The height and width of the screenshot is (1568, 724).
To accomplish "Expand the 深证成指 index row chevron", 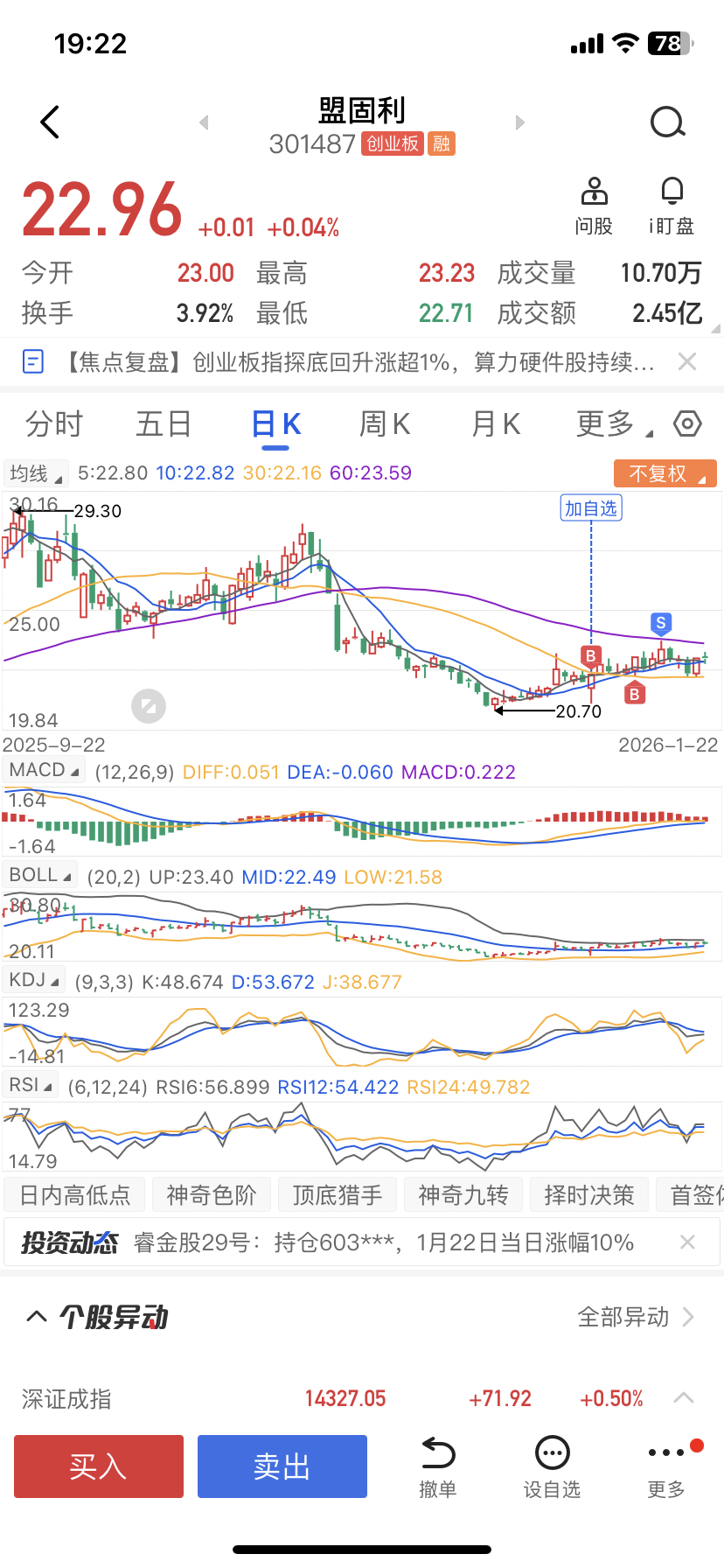I will pos(684,1398).
